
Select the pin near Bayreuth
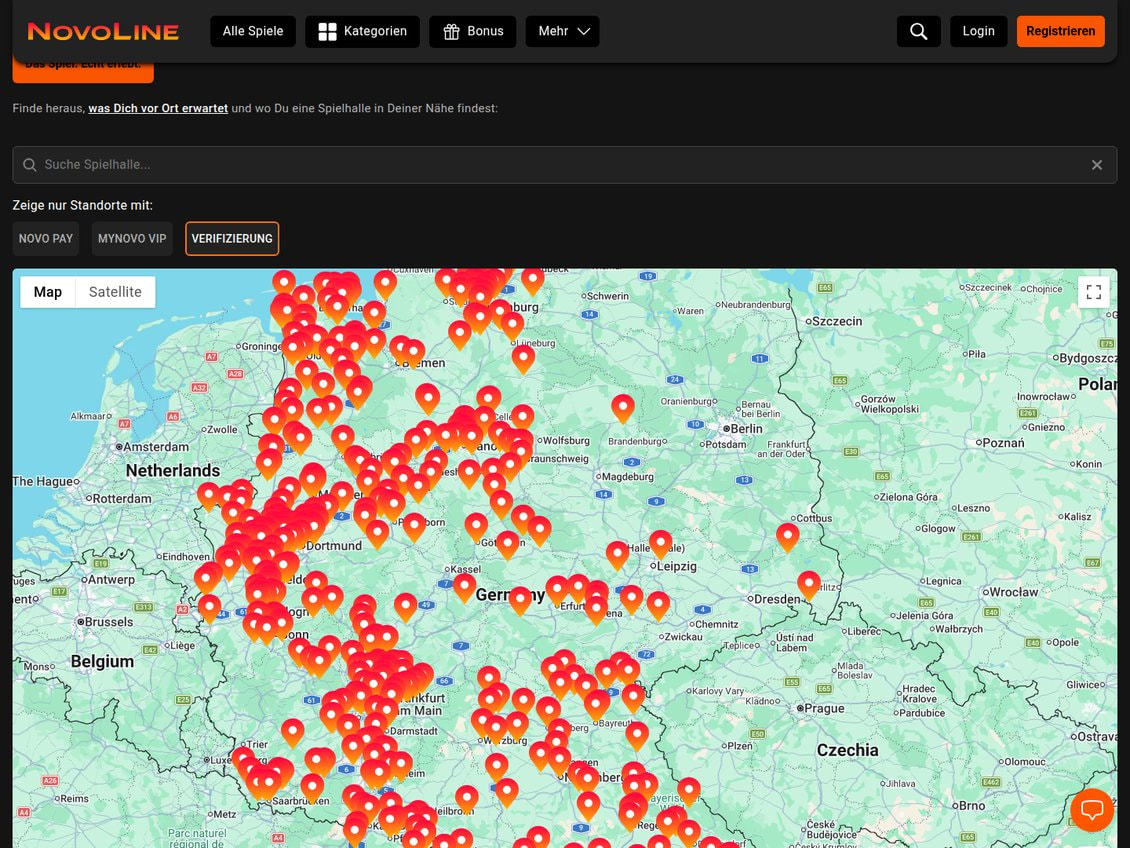(x=597, y=704)
